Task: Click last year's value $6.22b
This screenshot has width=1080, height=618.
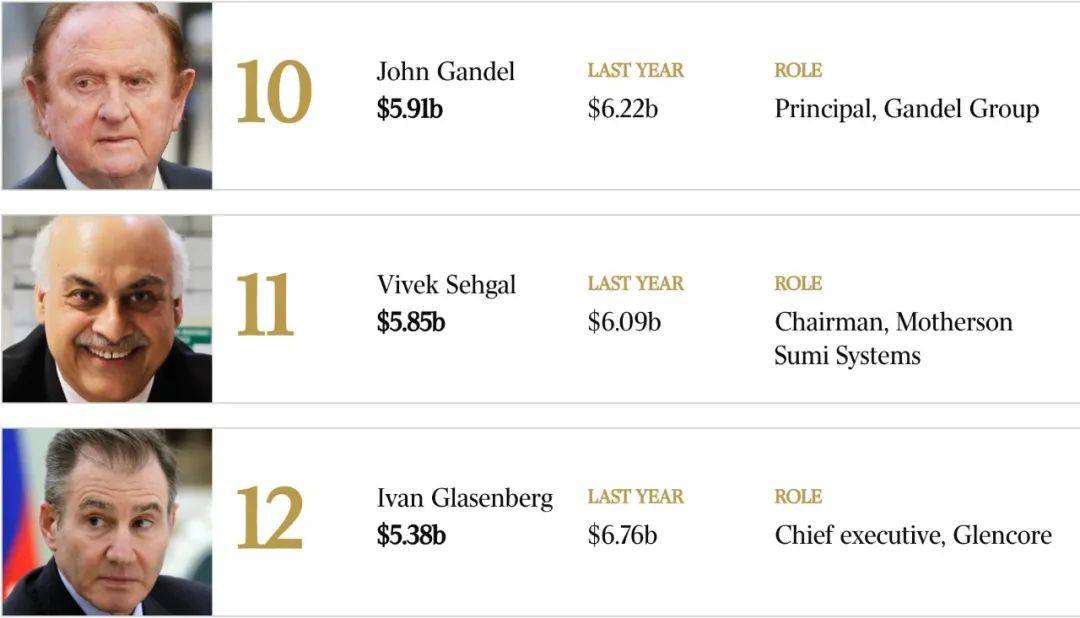Action: (x=623, y=109)
